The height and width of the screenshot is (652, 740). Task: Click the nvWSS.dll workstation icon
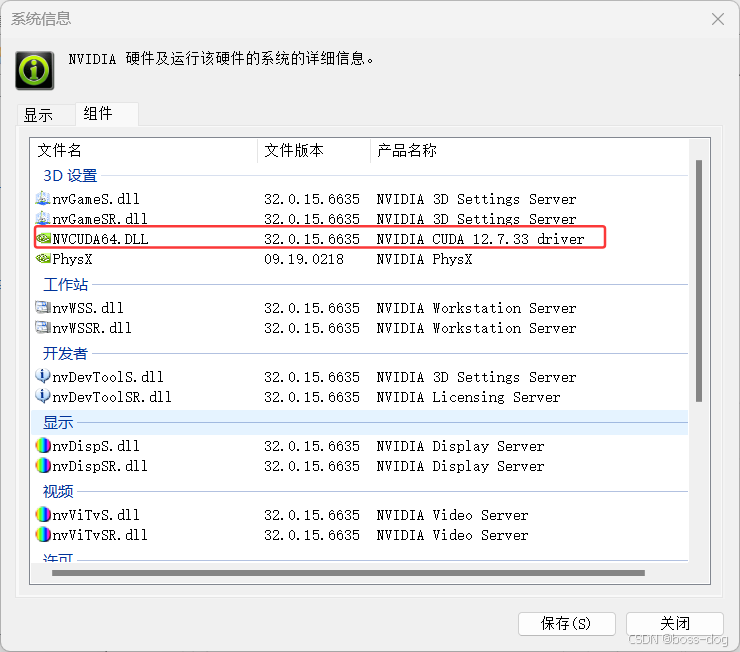tap(42, 308)
